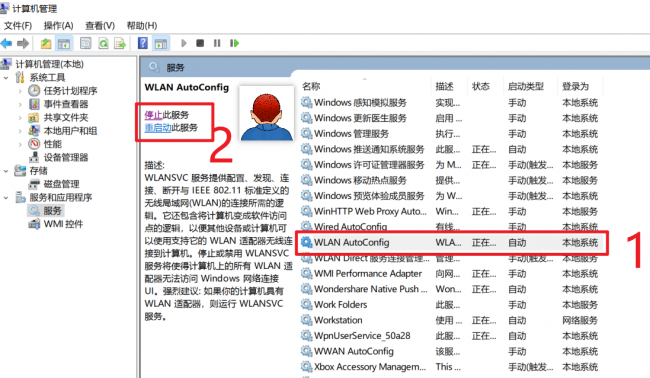This screenshot has height=378, width=650.
Task: Sort by the 名称 column header
Action: pyautogui.click(x=311, y=86)
